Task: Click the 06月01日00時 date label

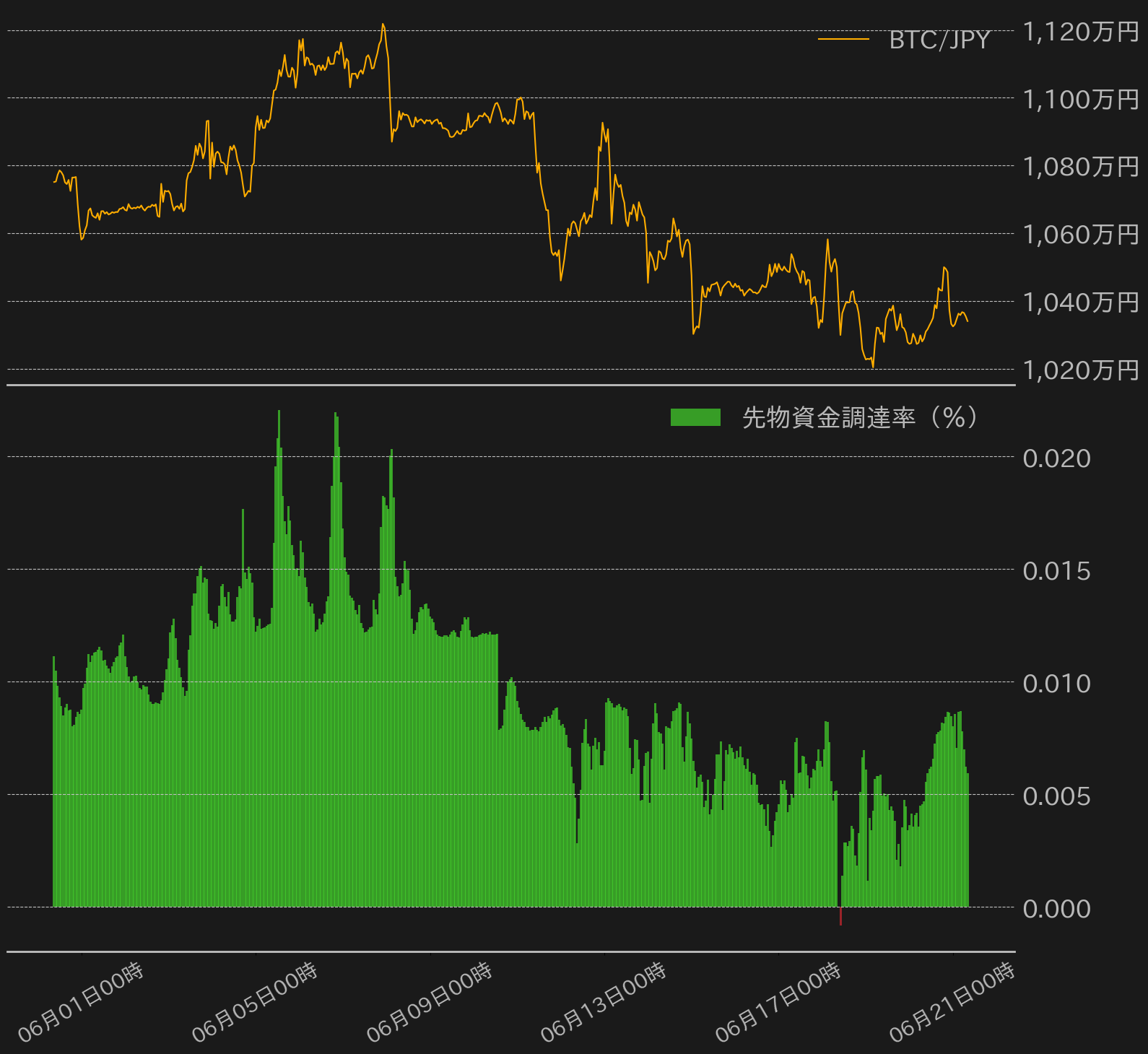Action: pos(81,1003)
